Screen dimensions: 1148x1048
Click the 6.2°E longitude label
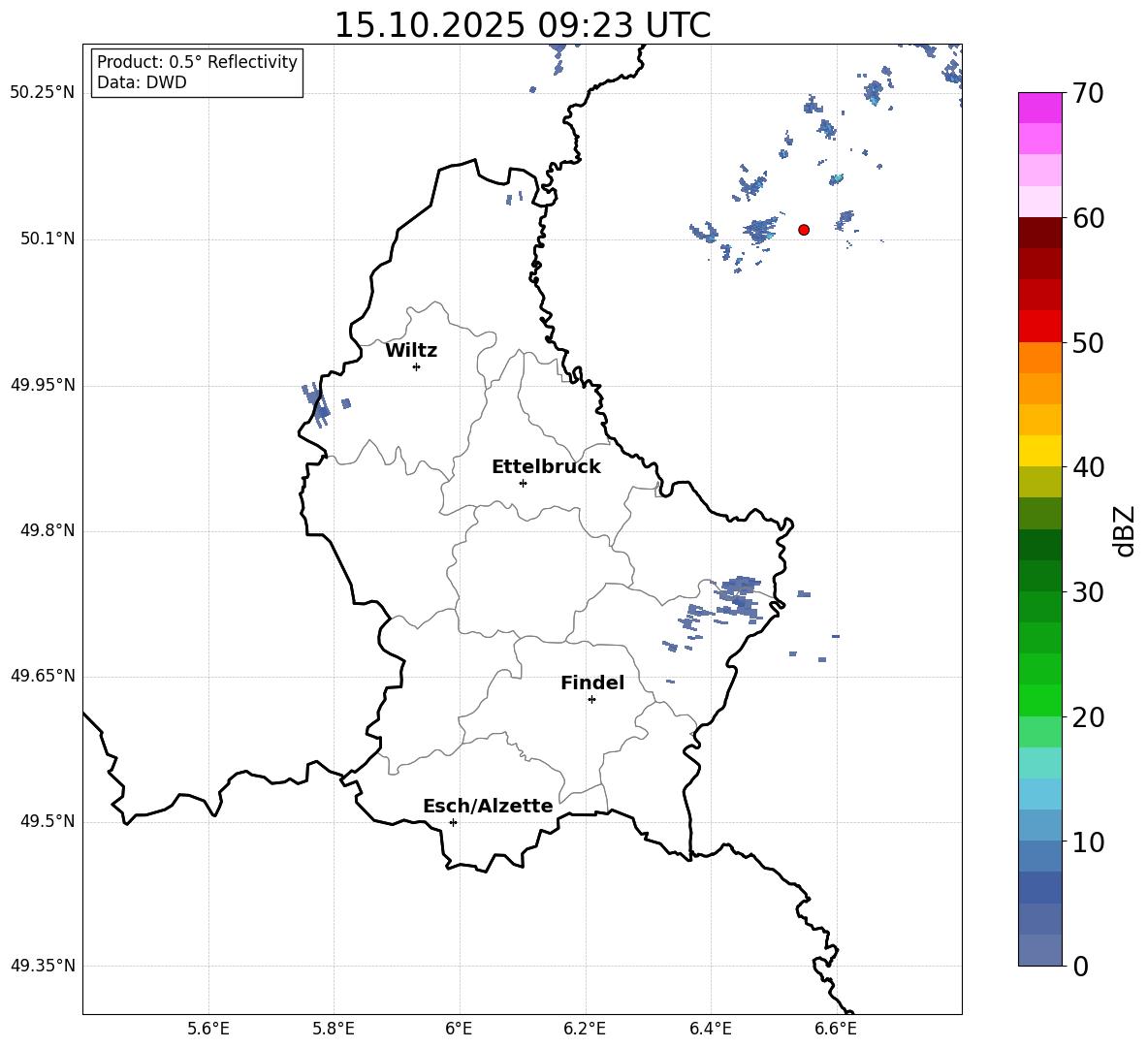coord(585,1029)
